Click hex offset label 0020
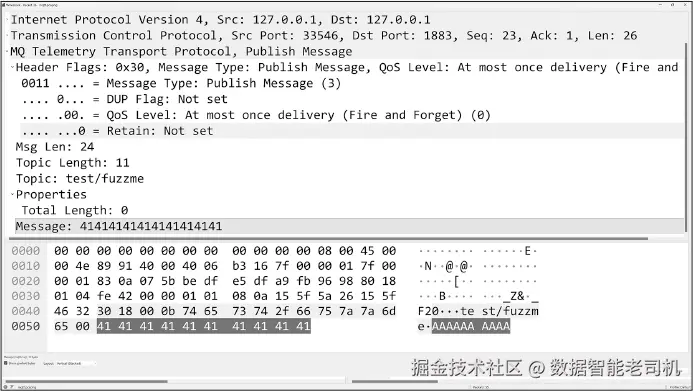Image resolution: width=693 pixels, height=391 pixels. pos(26,281)
